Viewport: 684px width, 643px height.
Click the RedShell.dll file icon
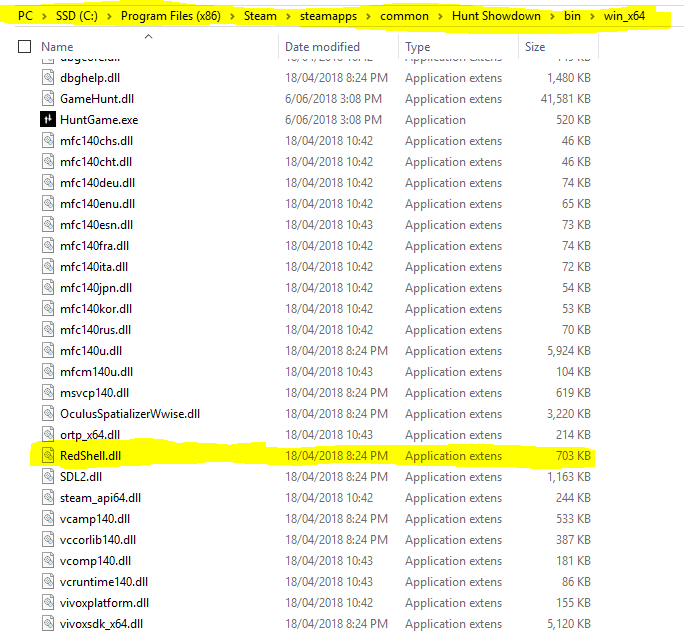(x=48, y=455)
